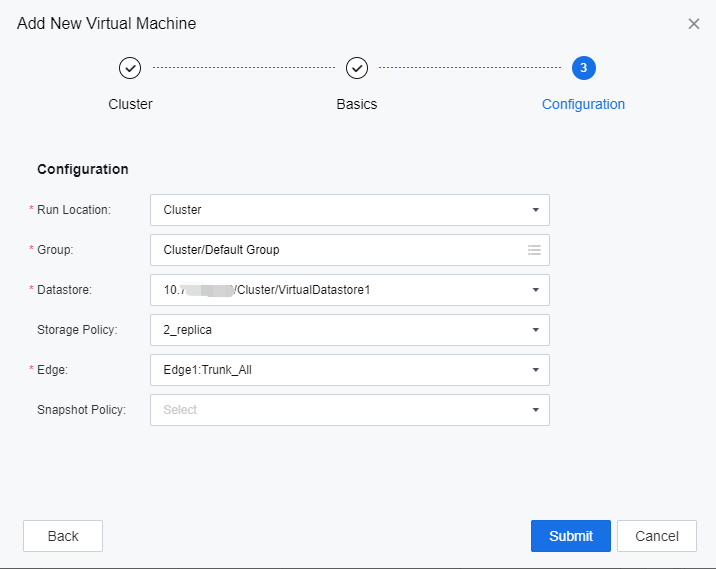
Task: Click the completed Cluster step checkmark icon
Action: (x=130, y=68)
